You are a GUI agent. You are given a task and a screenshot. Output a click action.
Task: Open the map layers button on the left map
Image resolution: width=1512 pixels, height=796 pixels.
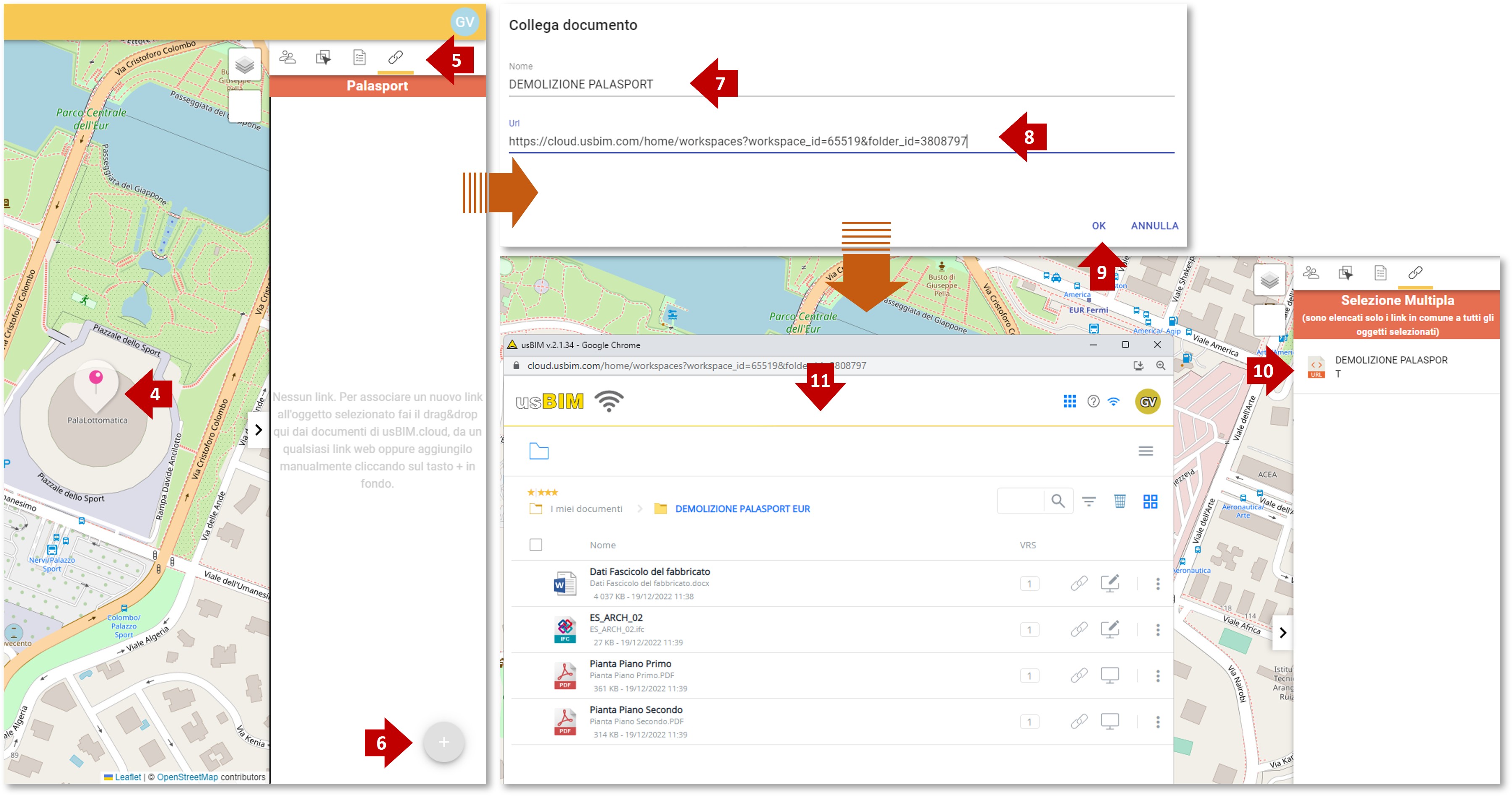(244, 65)
